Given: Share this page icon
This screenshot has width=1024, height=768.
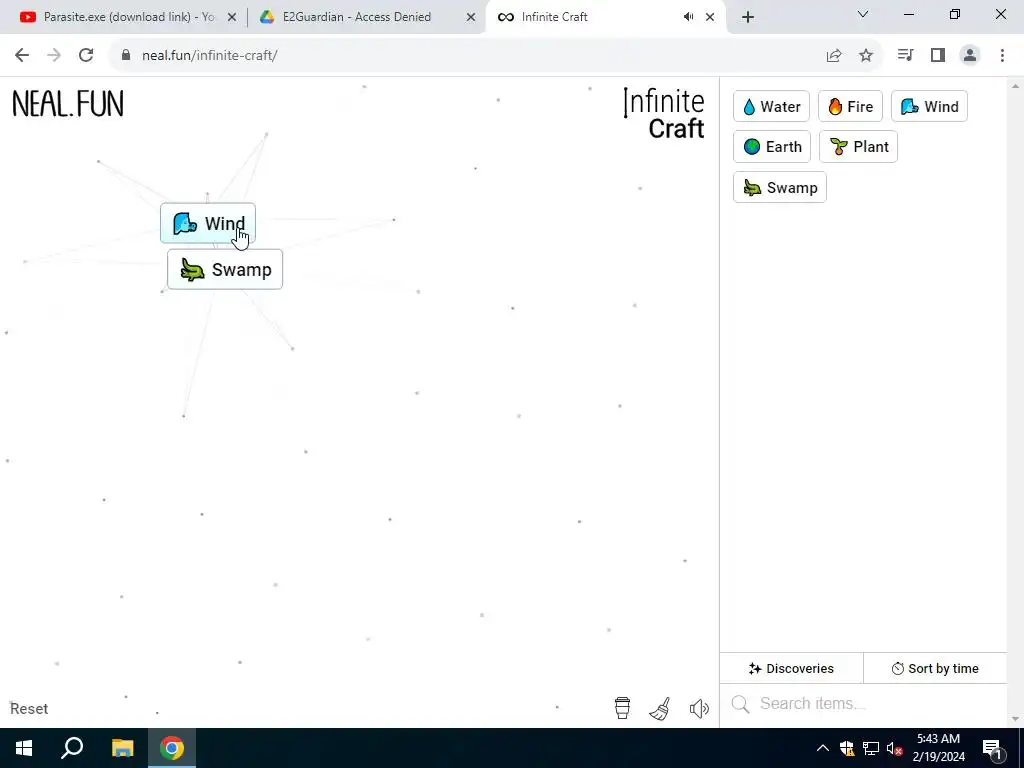Looking at the screenshot, I should click(834, 56).
